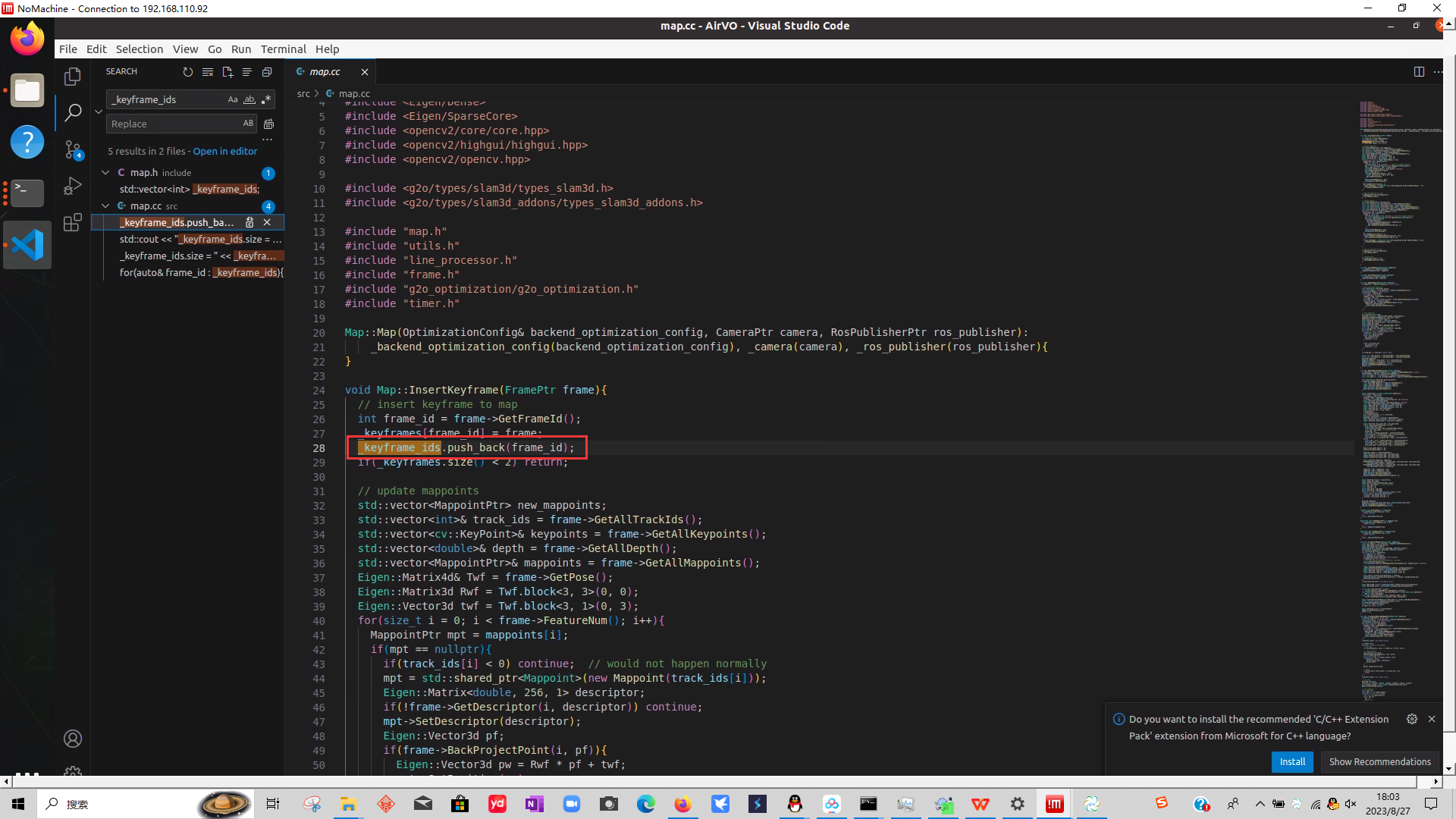Viewport: 1456px width, 819px height.
Task: Open a new search editor
Action: pos(227,72)
